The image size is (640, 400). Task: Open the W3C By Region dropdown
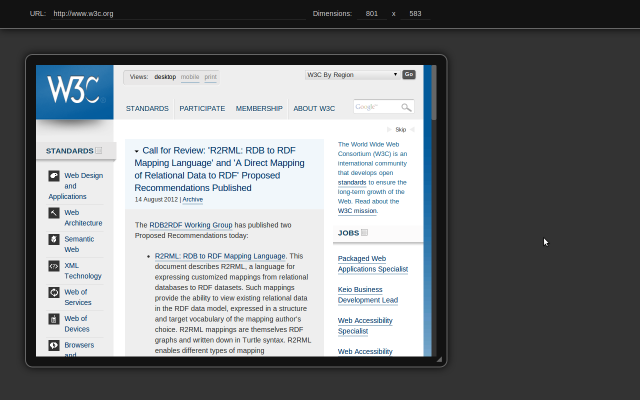coord(352,75)
